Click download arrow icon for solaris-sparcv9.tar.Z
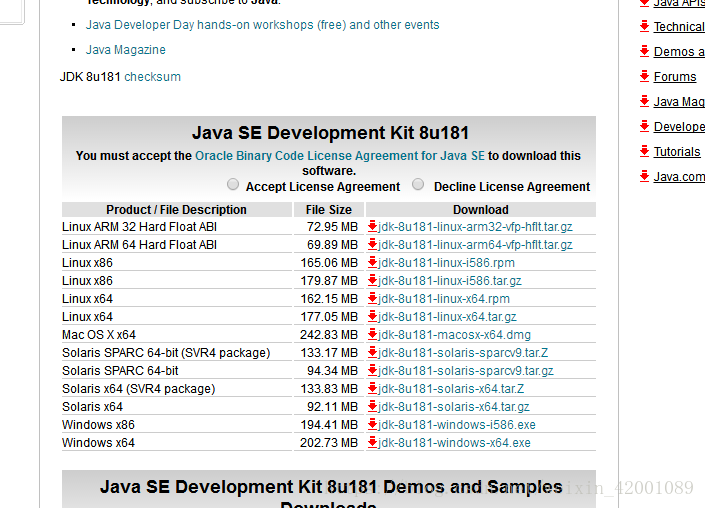Image resolution: width=705 pixels, height=508 pixels. (372, 352)
